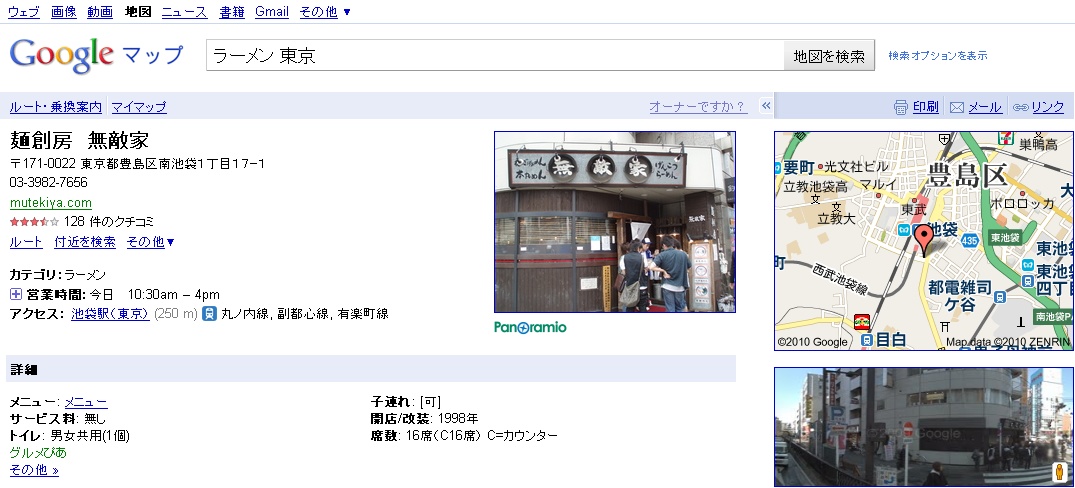Click the Google マップ logo

97,55
